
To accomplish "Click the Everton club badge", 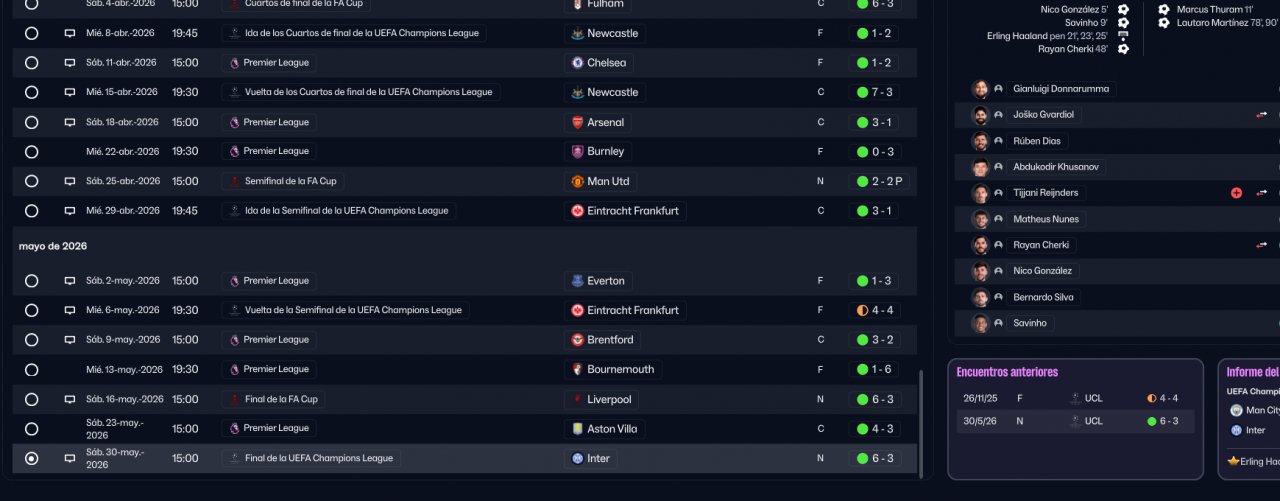I will click(577, 281).
